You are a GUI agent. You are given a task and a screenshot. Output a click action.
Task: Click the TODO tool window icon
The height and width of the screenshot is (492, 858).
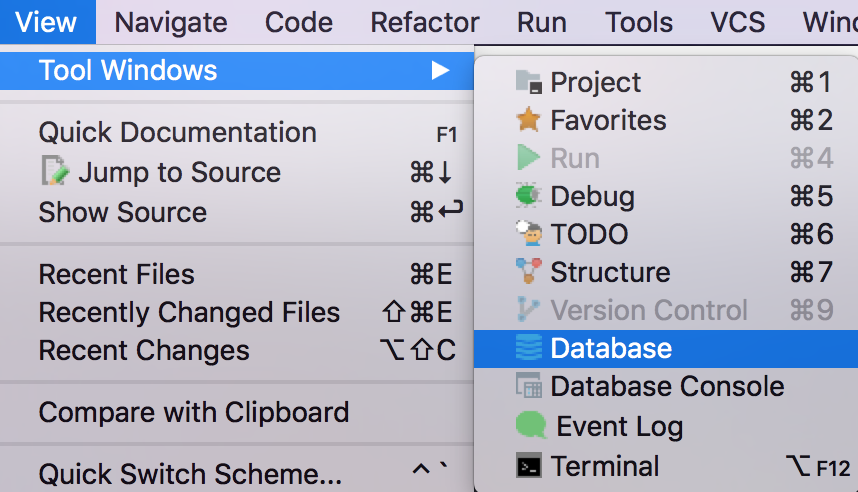tap(529, 234)
